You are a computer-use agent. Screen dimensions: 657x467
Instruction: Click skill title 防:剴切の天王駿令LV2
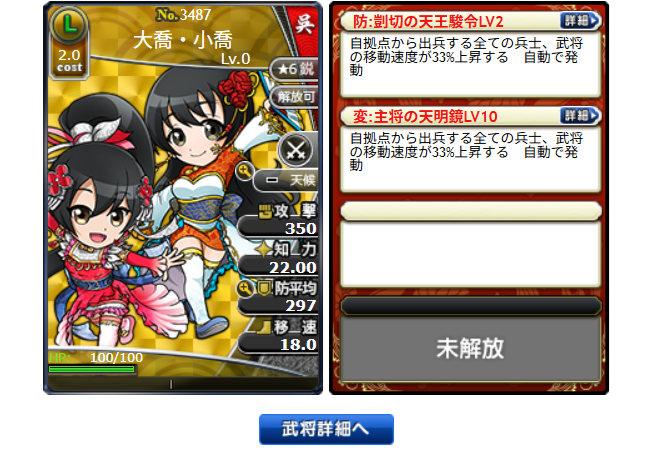coord(428,21)
